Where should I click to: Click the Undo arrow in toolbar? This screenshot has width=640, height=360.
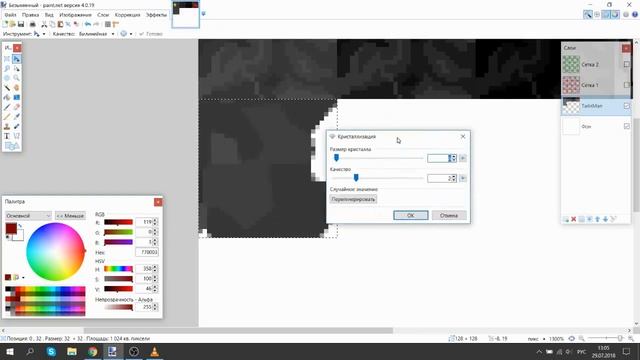(88, 24)
